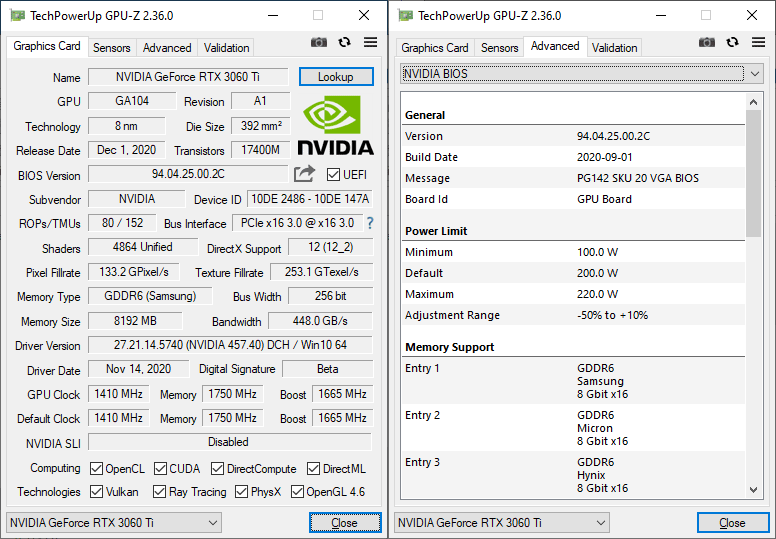Click Digital Signature value Beta
The image size is (776, 539).
pyautogui.click(x=328, y=369)
